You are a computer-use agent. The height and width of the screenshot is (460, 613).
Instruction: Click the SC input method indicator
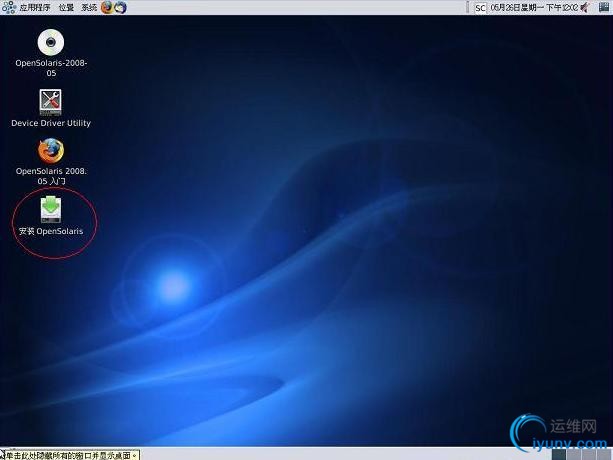(480, 8)
